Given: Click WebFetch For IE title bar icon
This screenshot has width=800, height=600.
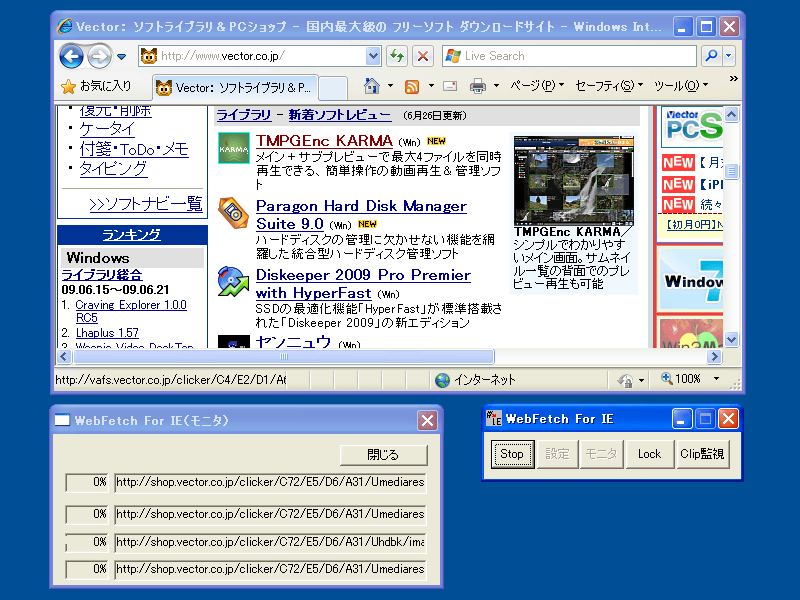Looking at the screenshot, I should (x=493, y=418).
